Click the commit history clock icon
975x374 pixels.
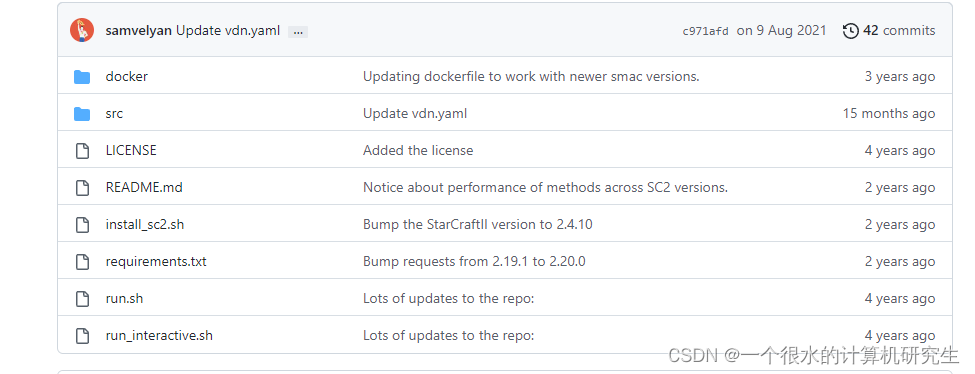tap(851, 30)
